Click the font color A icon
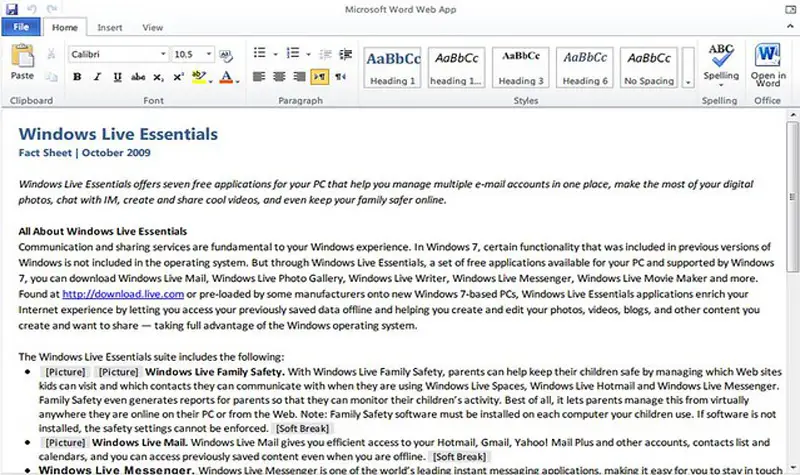Image resolution: width=800 pixels, height=475 pixels. pyautogui.click(x=226, y=77)
